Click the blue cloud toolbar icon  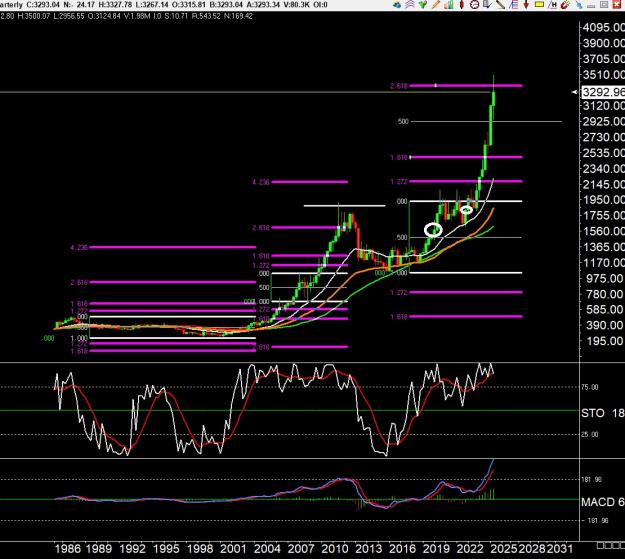point(397,5)
